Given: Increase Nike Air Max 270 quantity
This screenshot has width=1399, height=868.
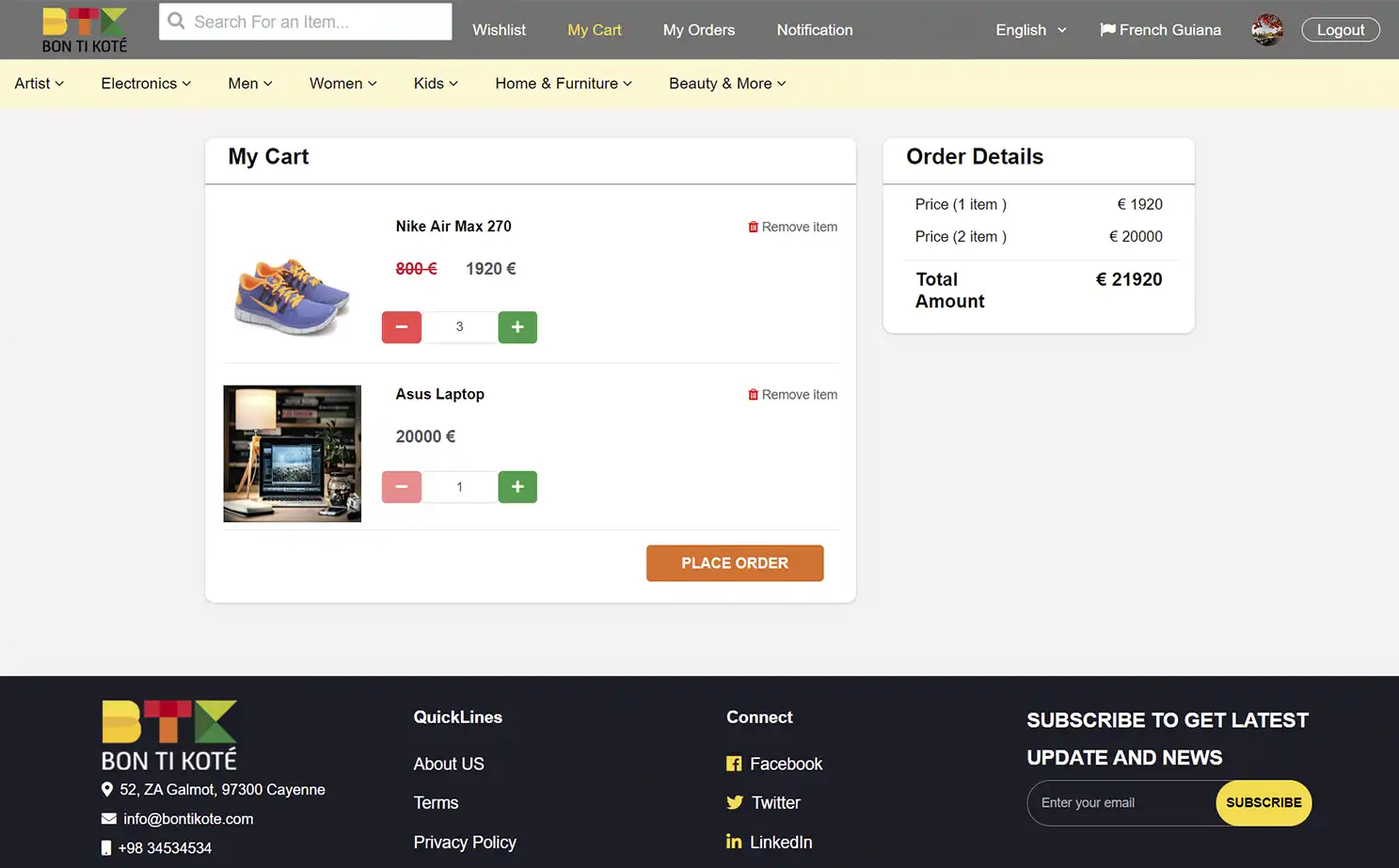Looking at the screenshot, I should pos(517,326).
